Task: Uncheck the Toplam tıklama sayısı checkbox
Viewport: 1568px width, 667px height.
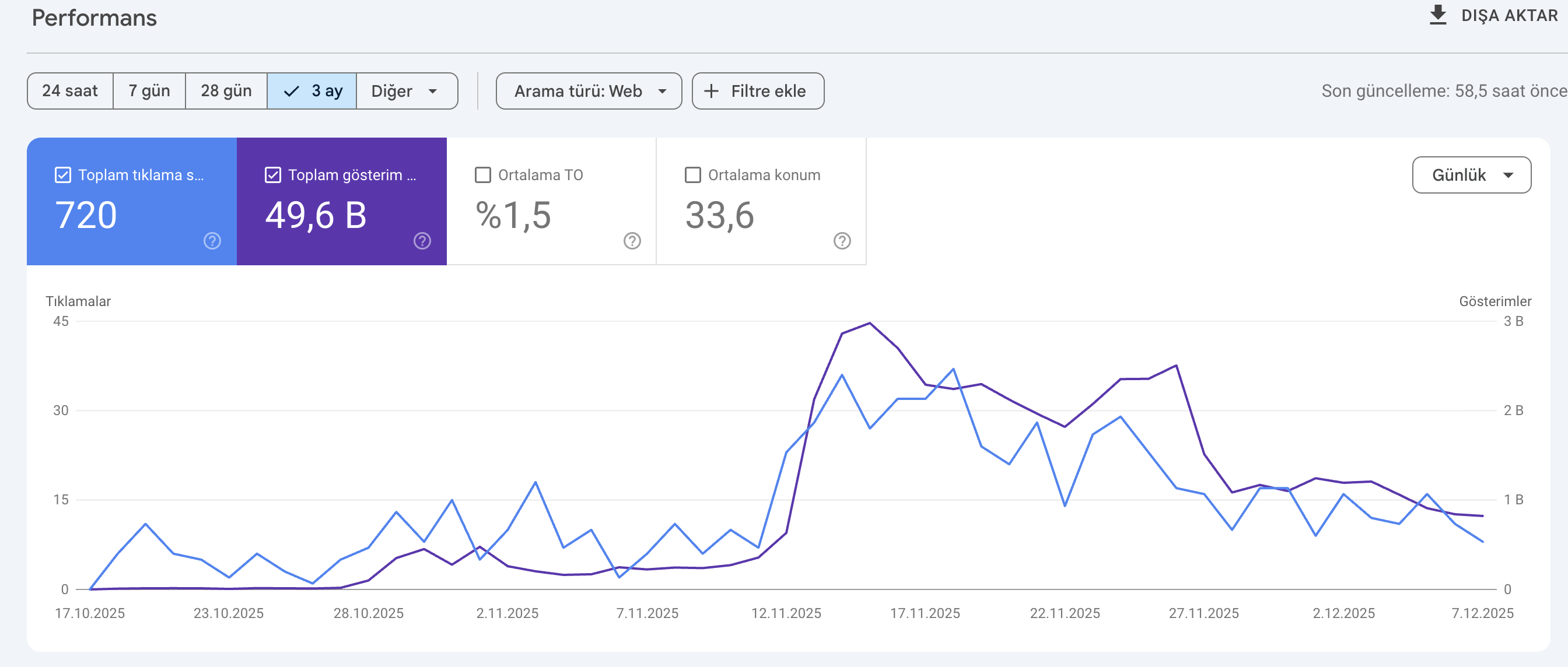Action: coord(62,175)
